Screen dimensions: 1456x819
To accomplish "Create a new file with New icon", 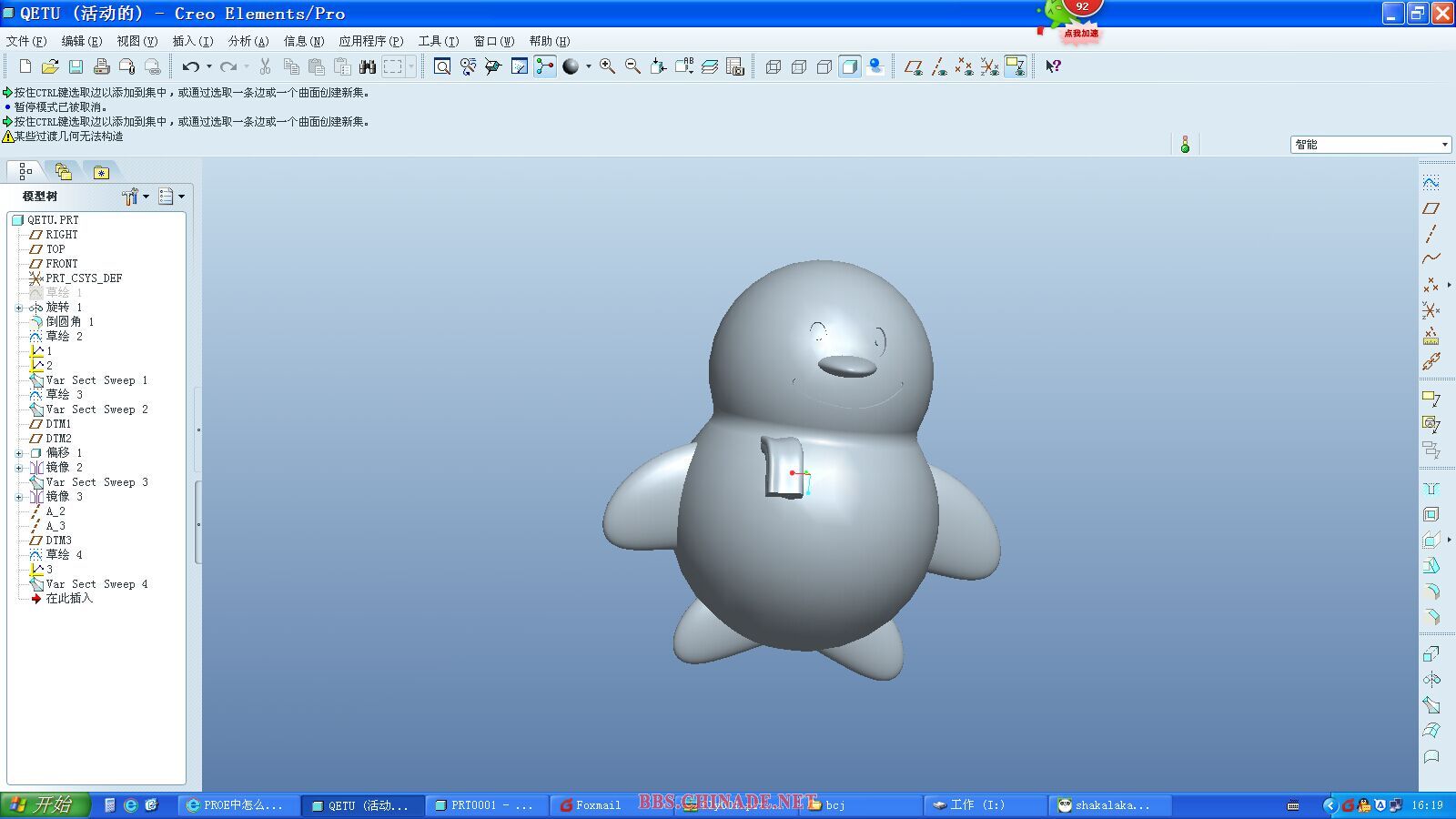I will tap(25, 66).
